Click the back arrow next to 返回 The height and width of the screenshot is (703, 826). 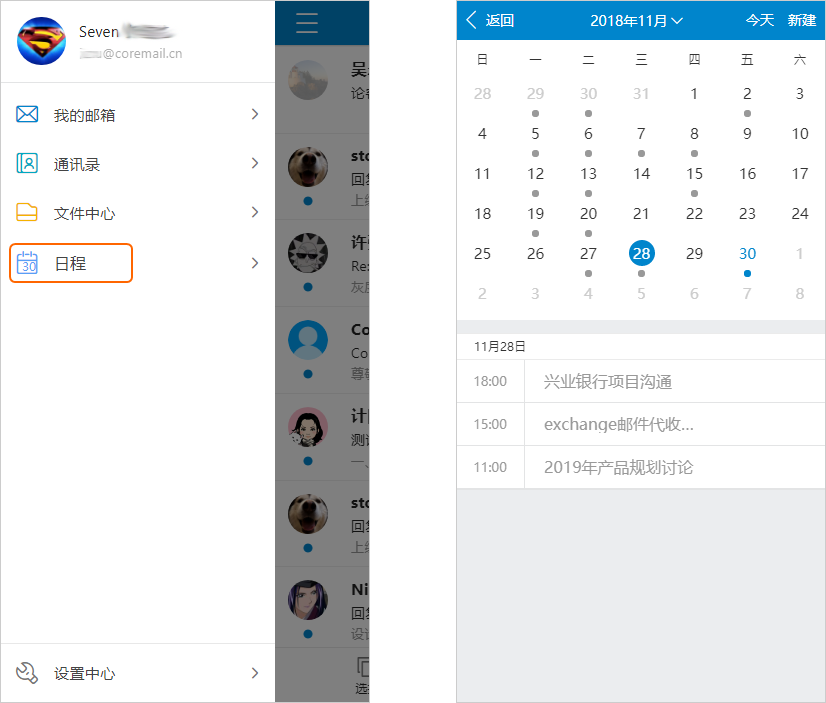(472, 20)
